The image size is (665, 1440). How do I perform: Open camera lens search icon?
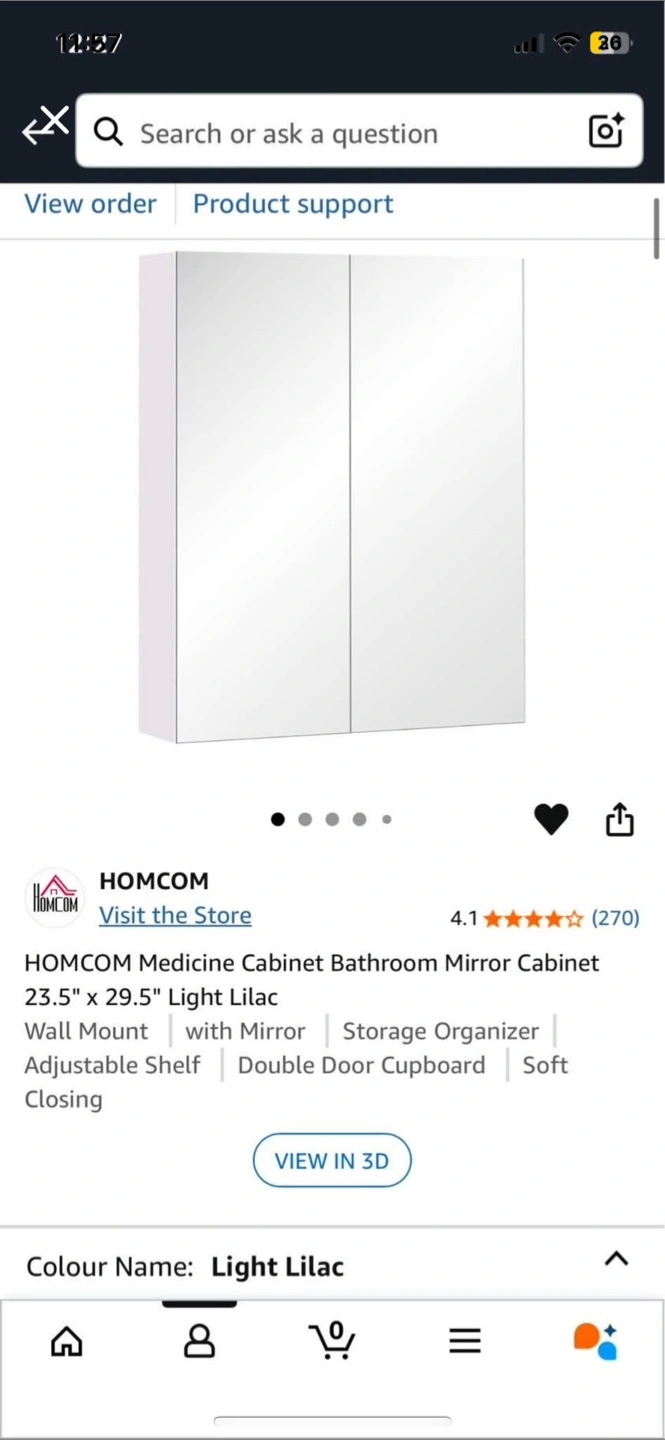click(x=606, y=131)
